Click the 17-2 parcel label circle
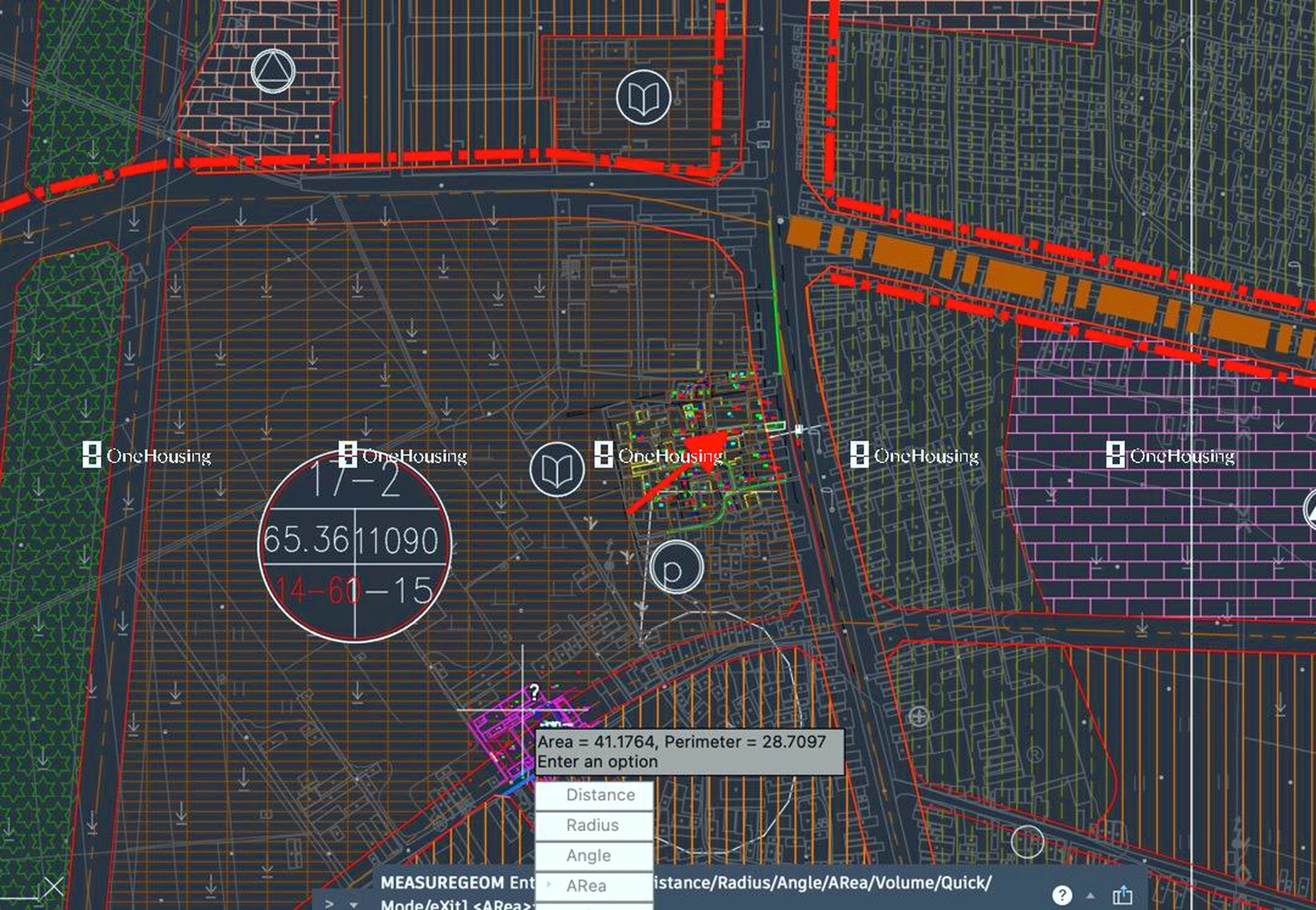Screen dimensions: 1316x910 pyautogui.click(x=354, y=546)
